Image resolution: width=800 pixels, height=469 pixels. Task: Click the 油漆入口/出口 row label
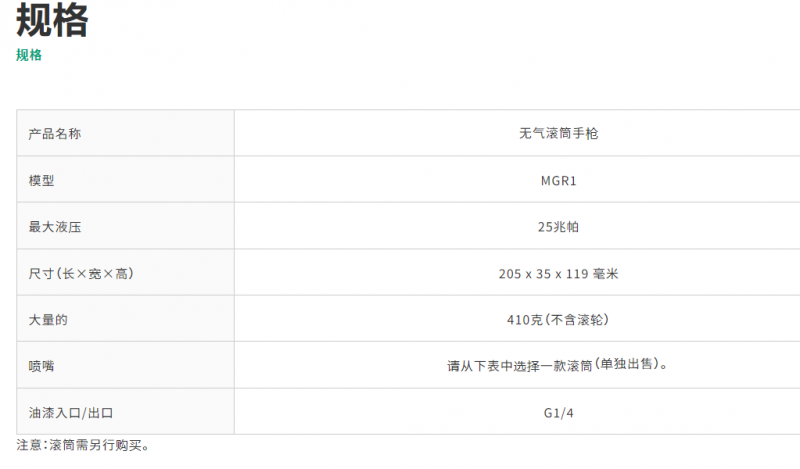click(71, 413)
